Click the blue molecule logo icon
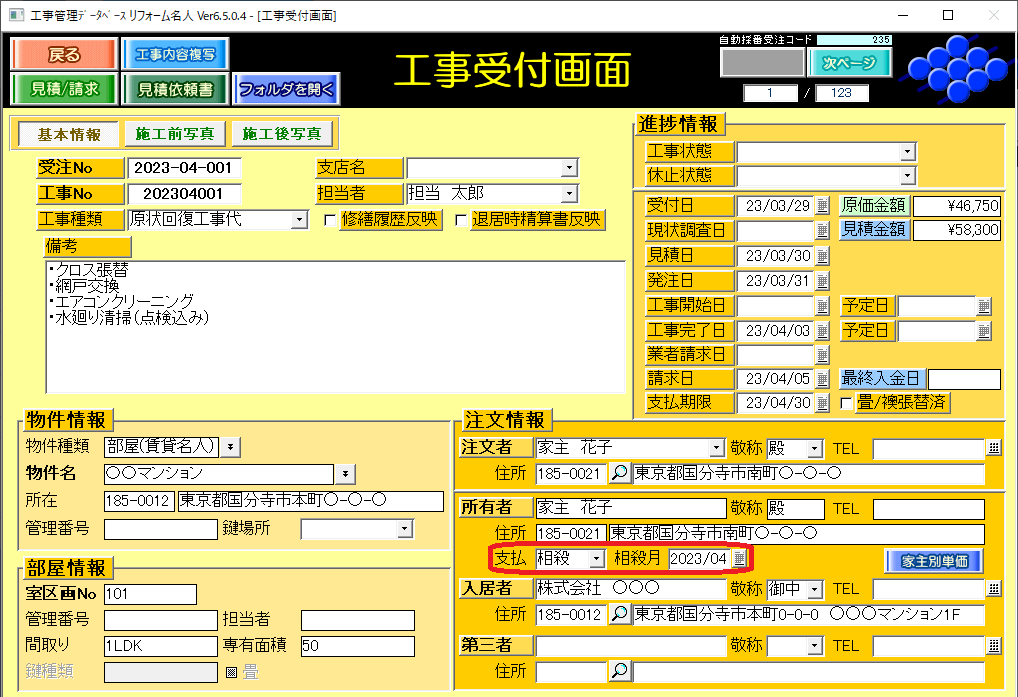Viewport: 1018px width, 697px height. point(956,65)
